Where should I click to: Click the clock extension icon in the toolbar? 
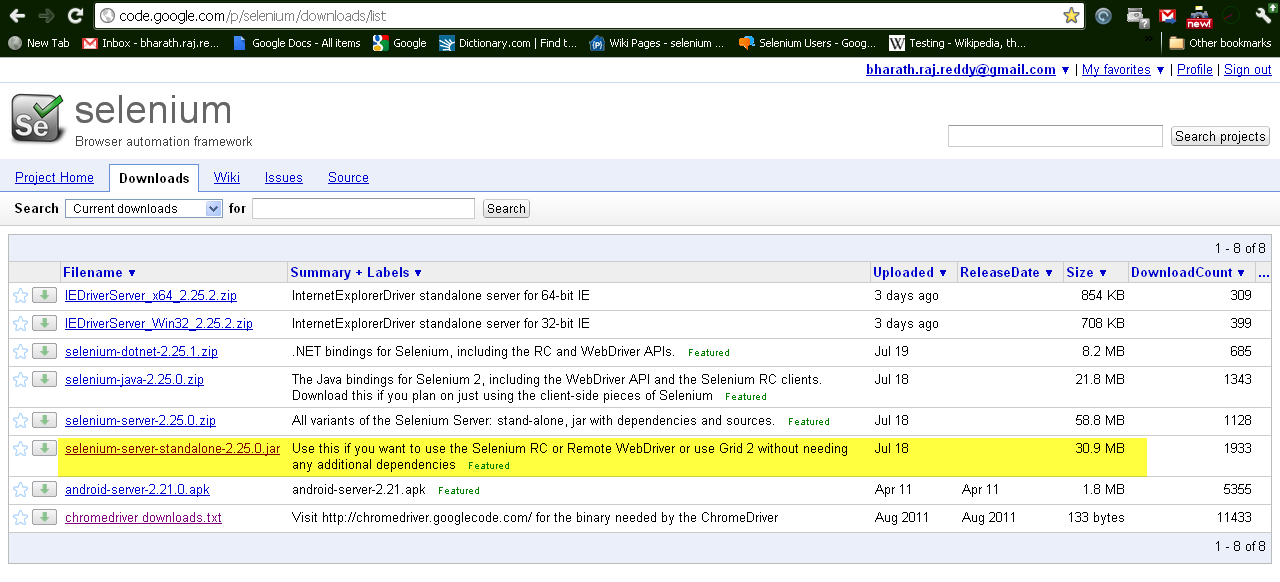point(1231,16)
